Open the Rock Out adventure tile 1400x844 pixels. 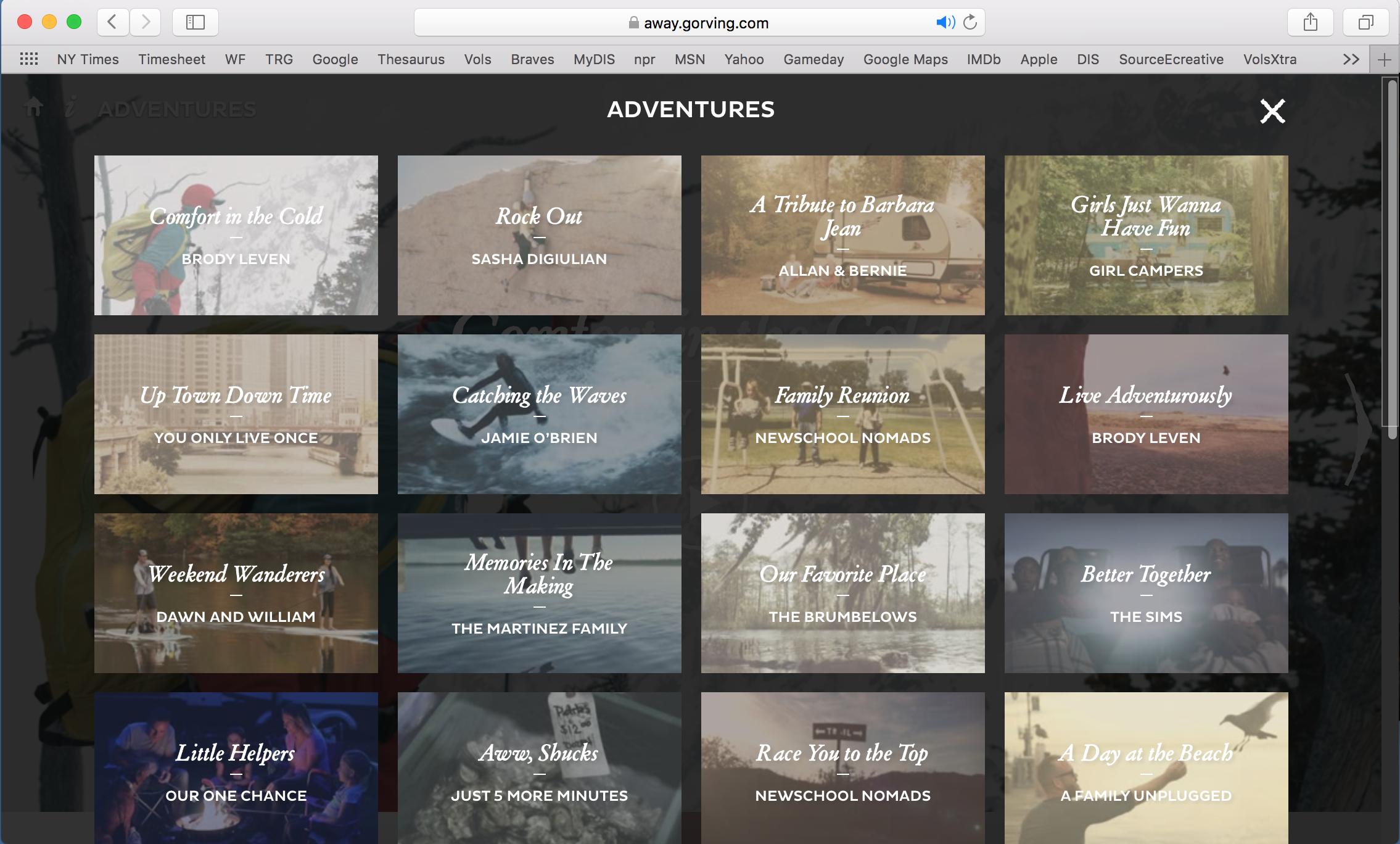[x=539, y=235]
